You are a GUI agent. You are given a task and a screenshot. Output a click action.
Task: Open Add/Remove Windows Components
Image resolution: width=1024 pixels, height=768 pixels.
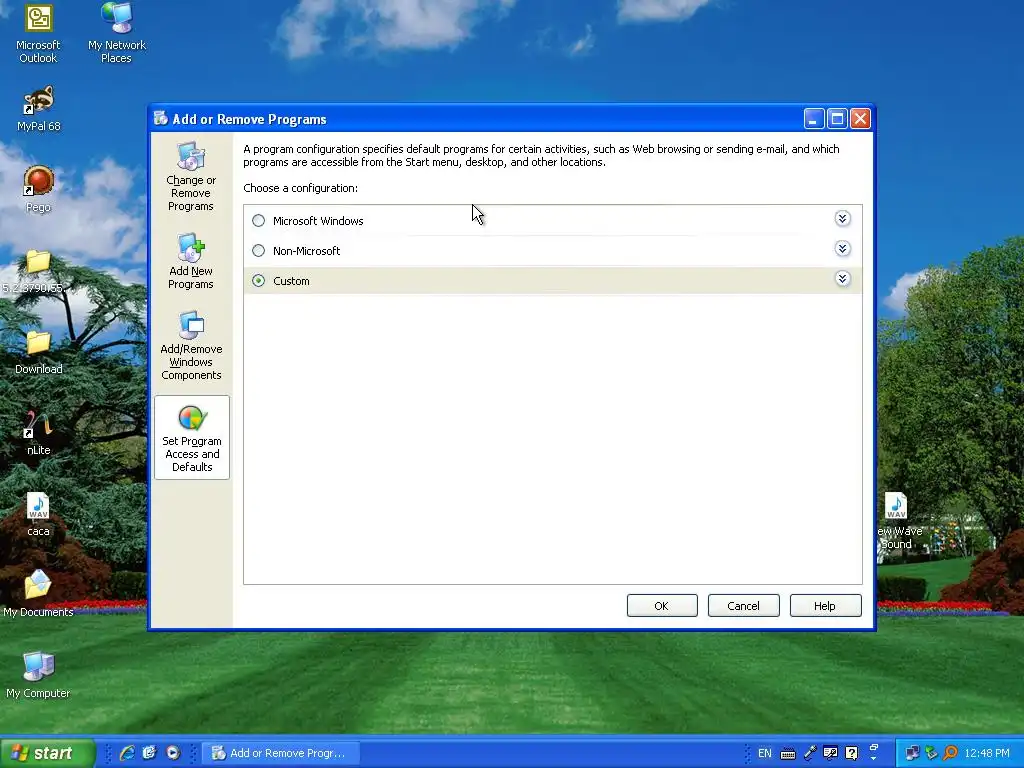[x=191, y=345]
